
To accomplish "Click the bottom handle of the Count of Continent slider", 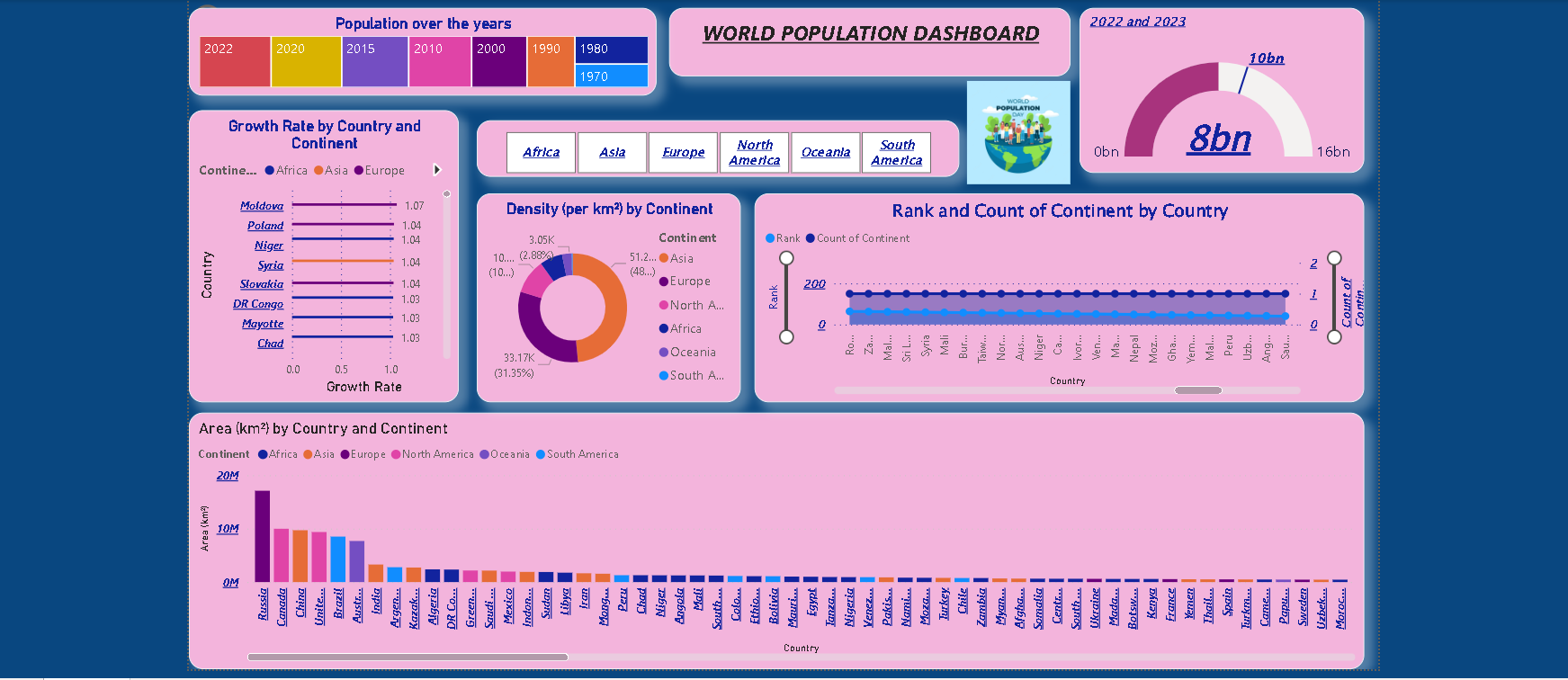I will pos(1334,336).
